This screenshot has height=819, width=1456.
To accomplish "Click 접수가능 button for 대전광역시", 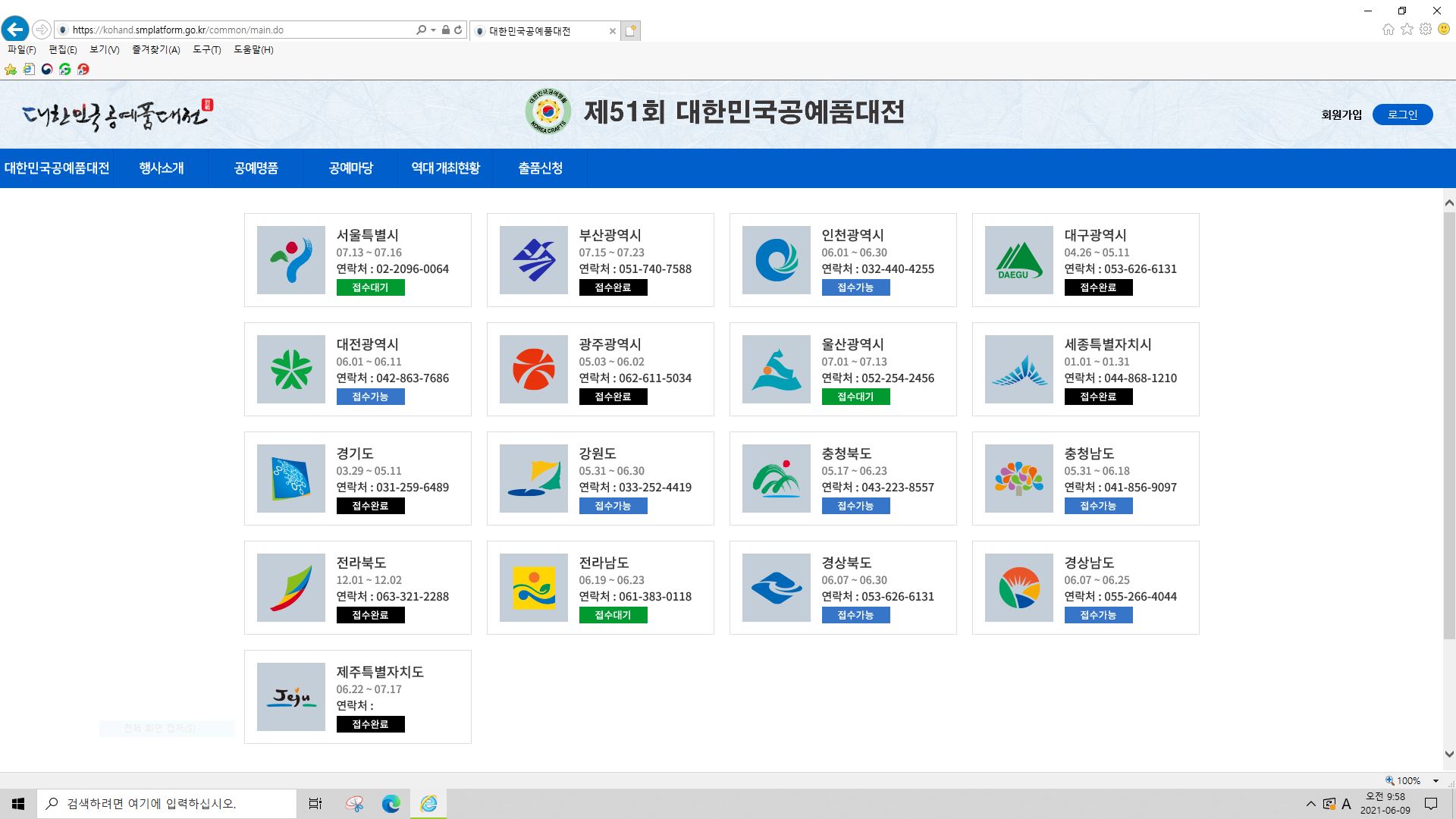I will (370, 397).
